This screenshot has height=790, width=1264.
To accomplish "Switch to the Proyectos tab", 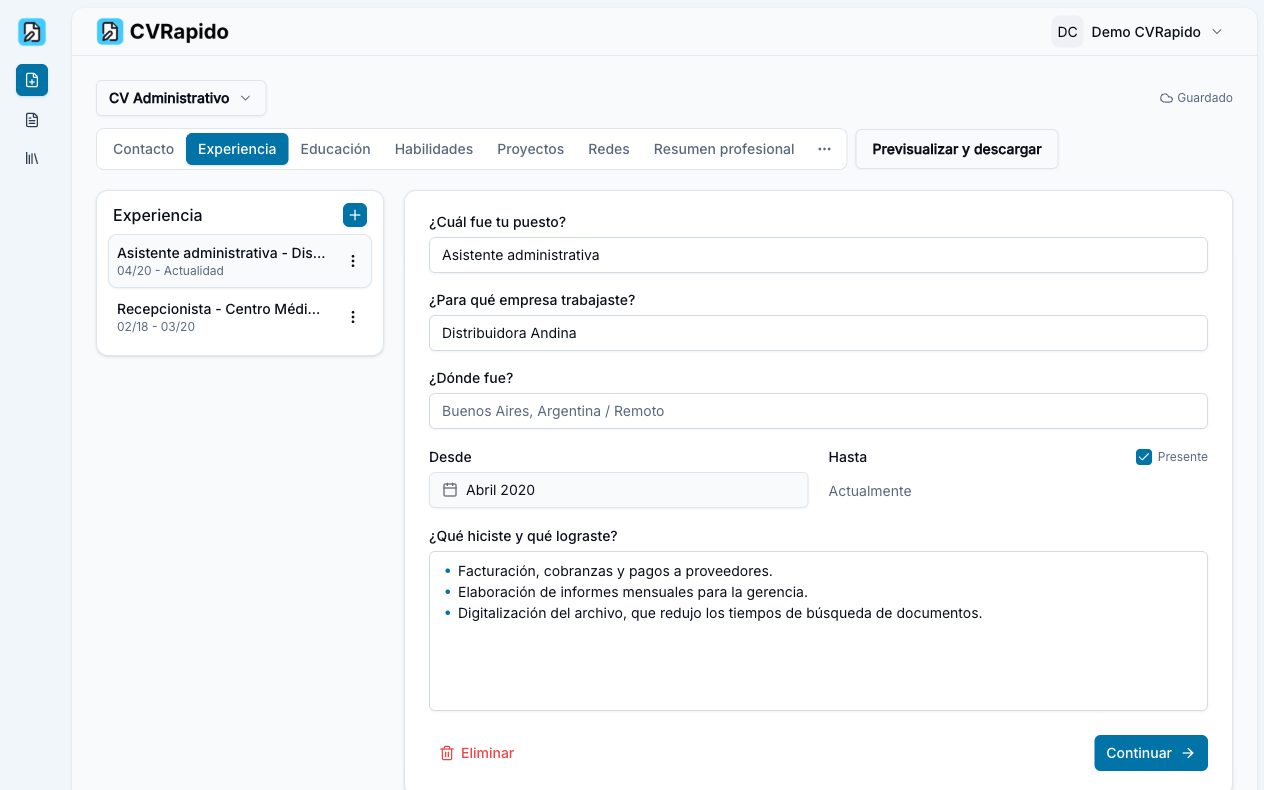I will click(x=530, y=149).
